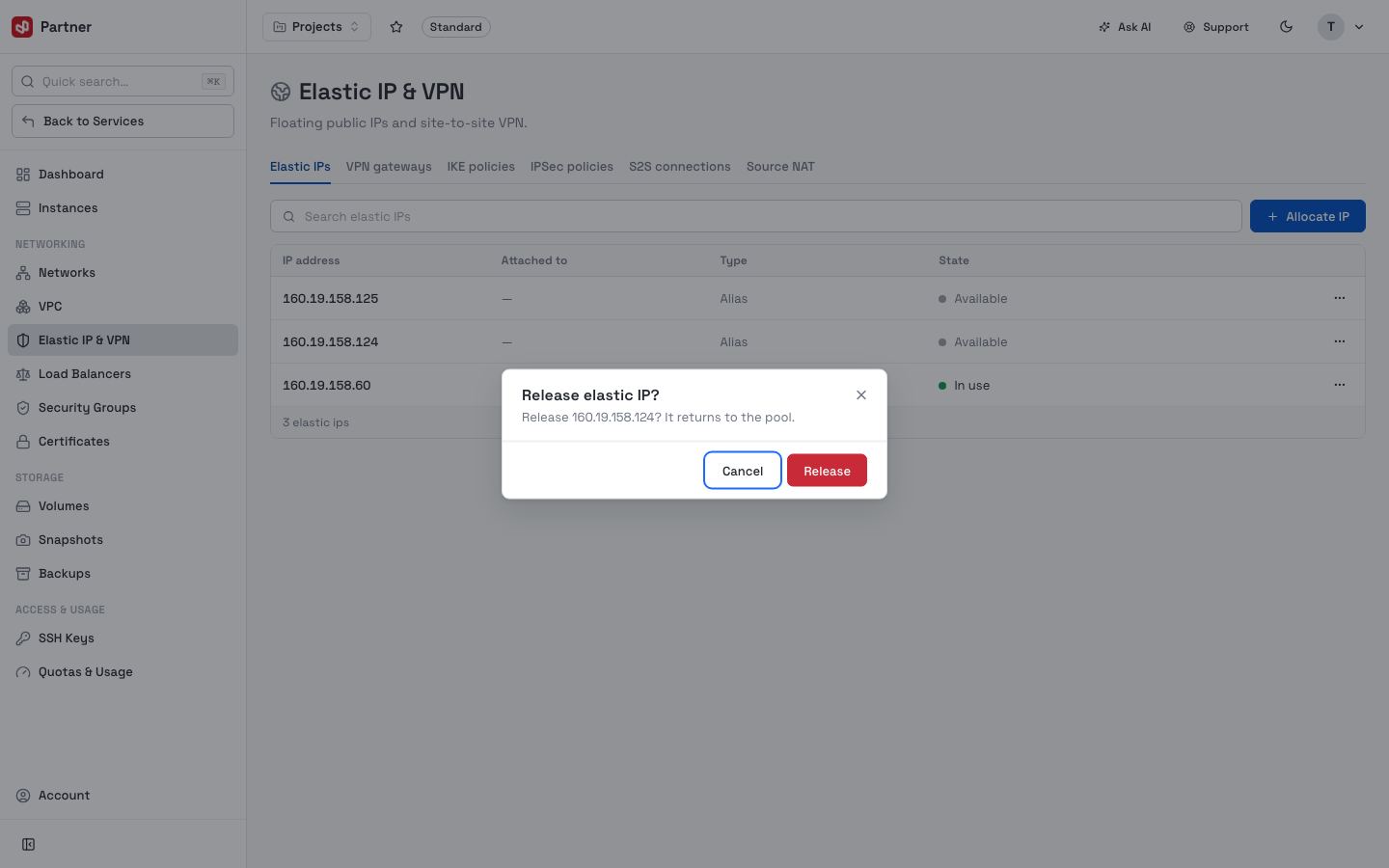The height and width of the screenshot is (868, 1389).
Task: Star the current project
Action: click(x=396, y=27)
